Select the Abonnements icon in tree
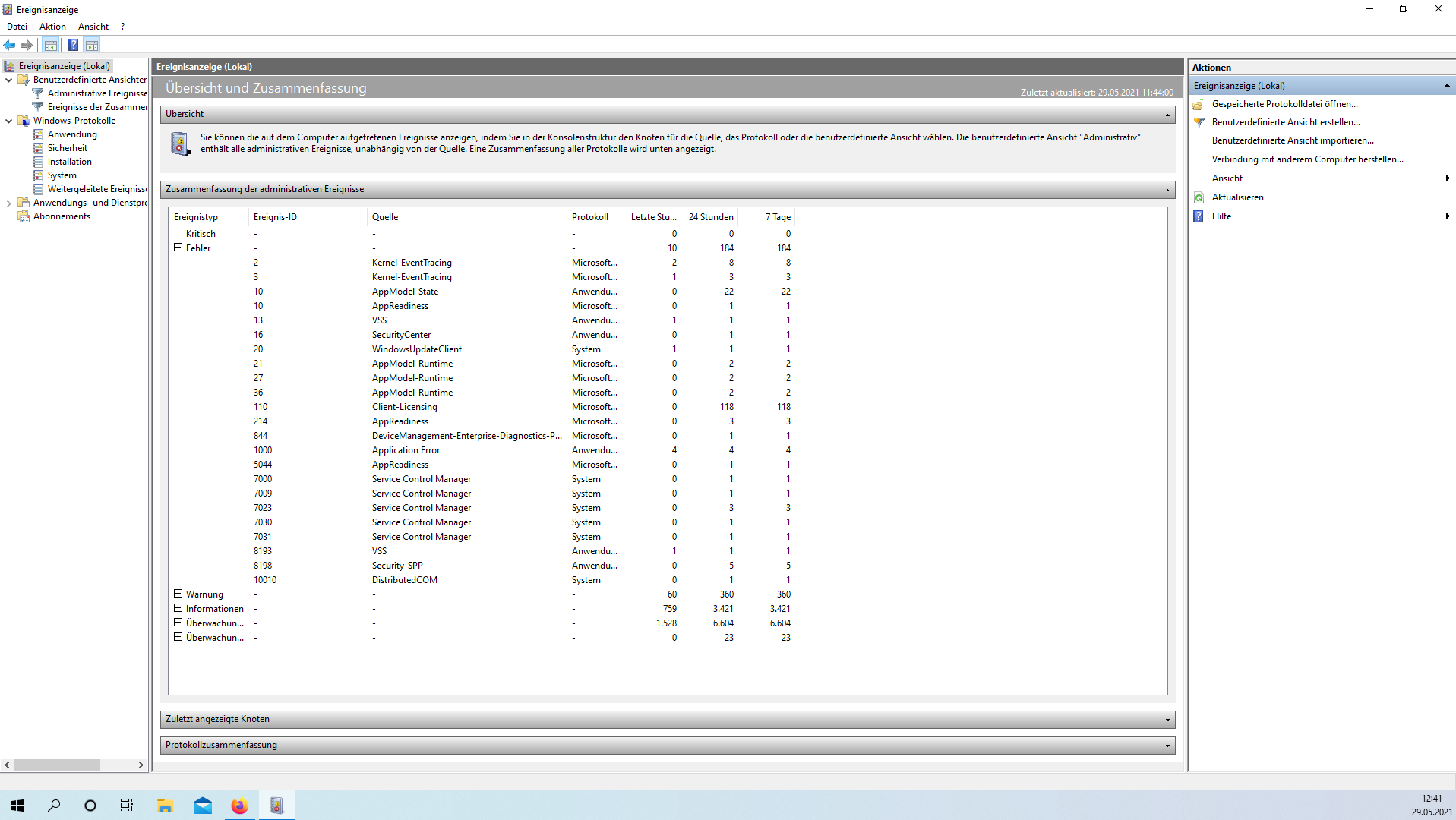Viewport: 1456px width, 820px height. (24, 216)
